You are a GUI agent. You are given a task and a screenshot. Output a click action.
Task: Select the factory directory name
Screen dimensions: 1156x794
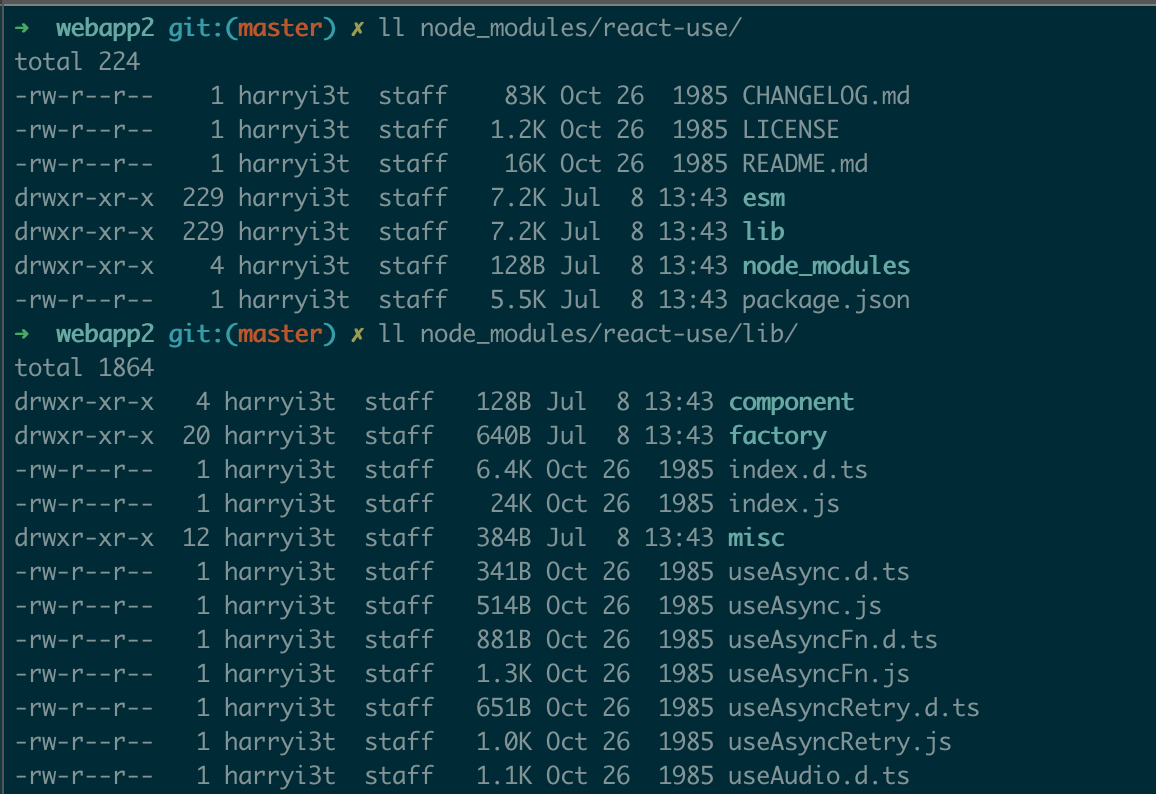coord(777,436)
